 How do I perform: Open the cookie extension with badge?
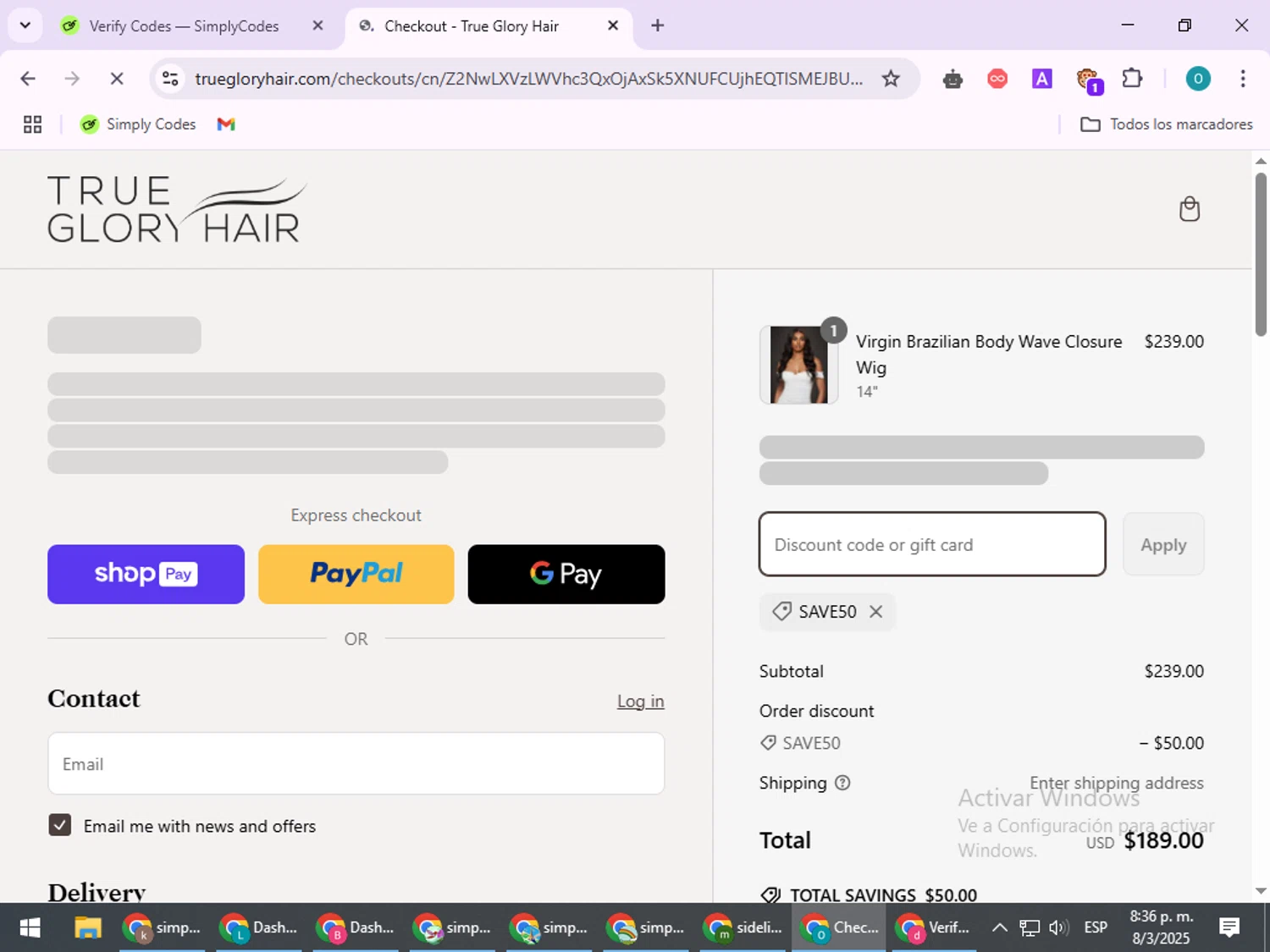[1088, 80]
